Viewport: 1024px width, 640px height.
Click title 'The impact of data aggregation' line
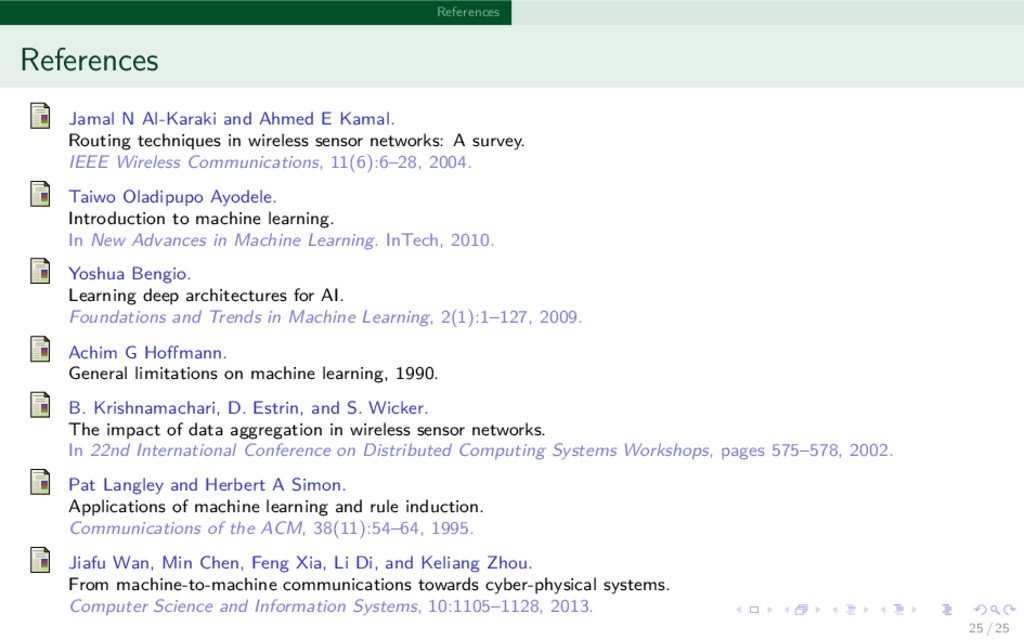[x=306, y=430]
